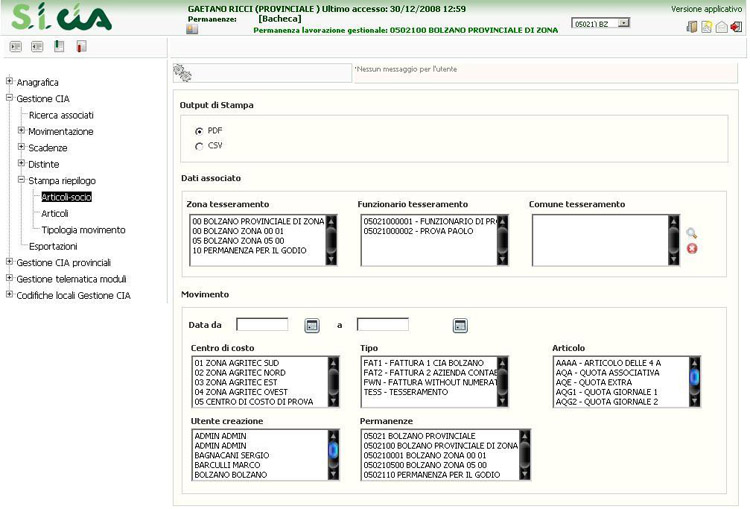Screen dimensions: 750x509
Task: Click the red exit door logout icon
Action: pyautogui.click(x=736, y=26)
